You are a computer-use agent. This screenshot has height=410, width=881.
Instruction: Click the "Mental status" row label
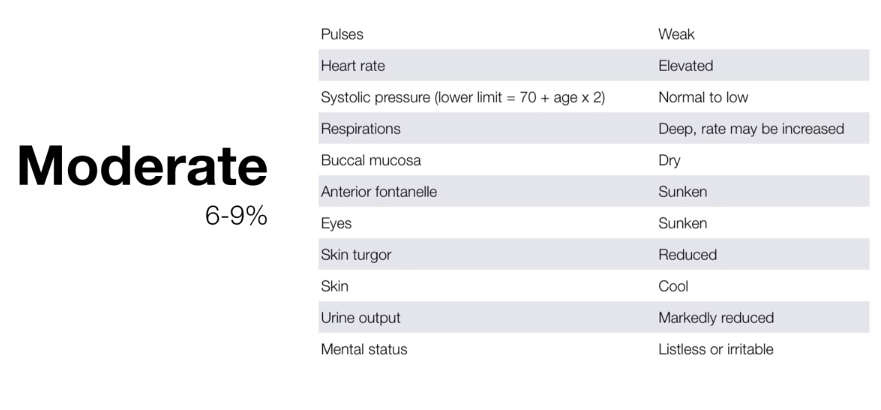tap(364, 350)
